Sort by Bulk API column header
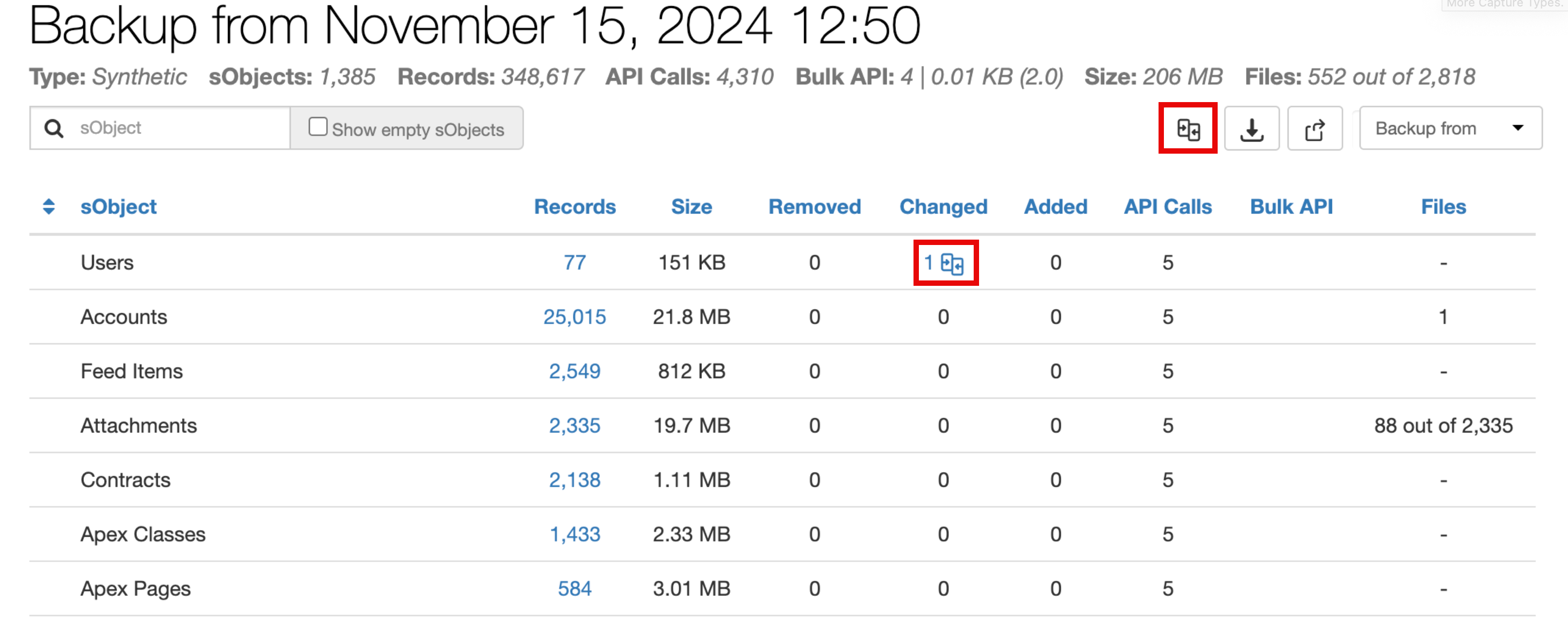The height and width of the screenshot is (620, 1568). [x=1291, y=206]
